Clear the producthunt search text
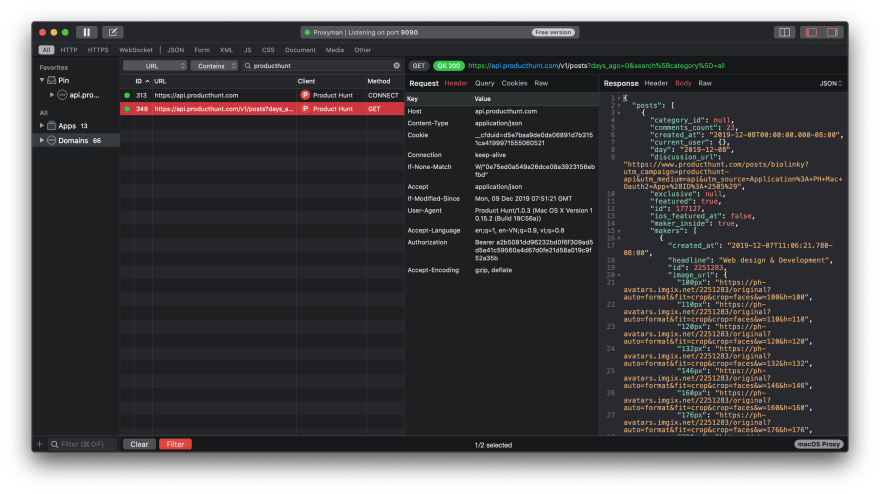880x494 pixels. pos(396,66)
